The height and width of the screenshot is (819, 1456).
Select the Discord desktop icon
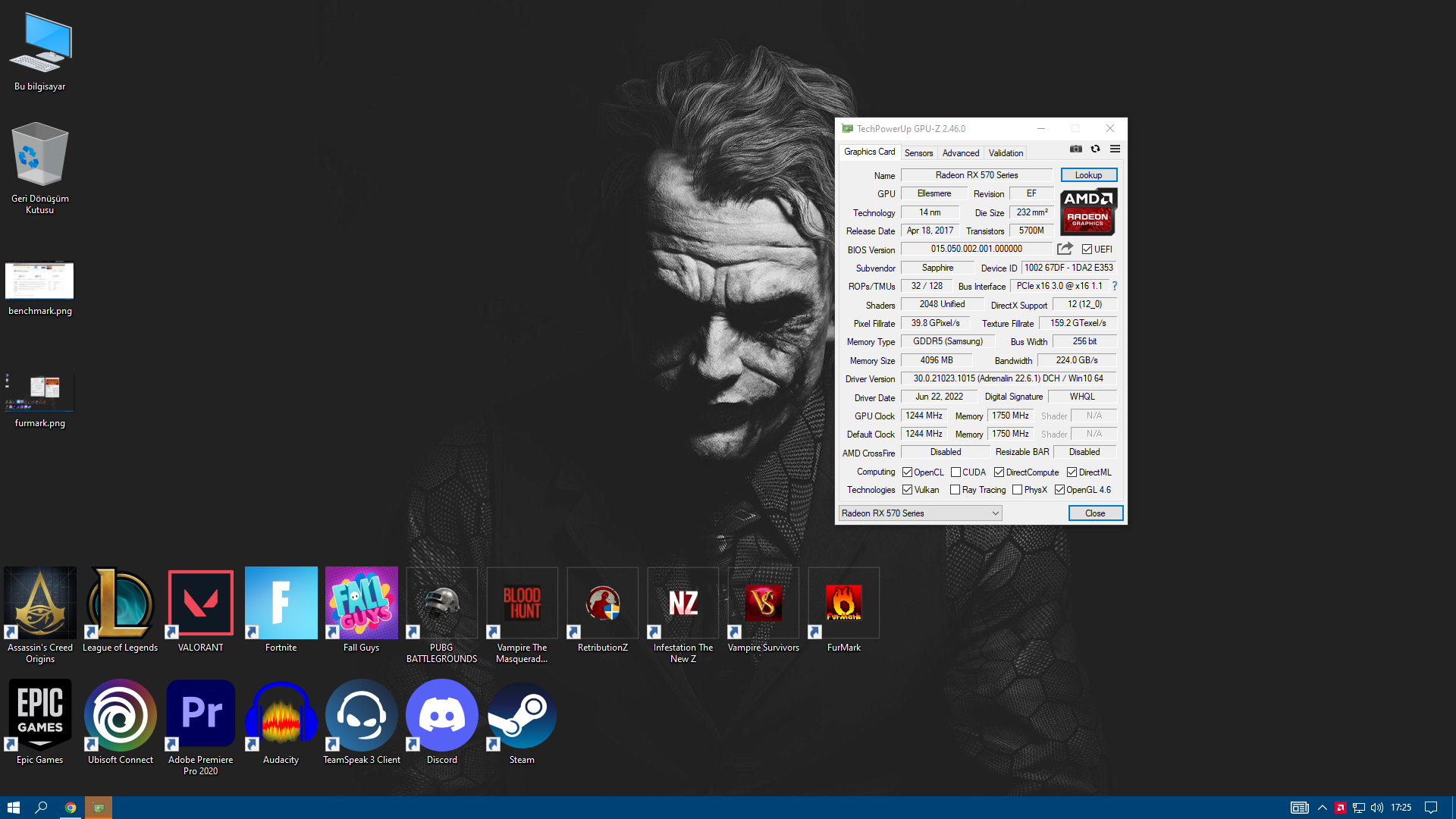pyautogui.click(x=441, y=716)
